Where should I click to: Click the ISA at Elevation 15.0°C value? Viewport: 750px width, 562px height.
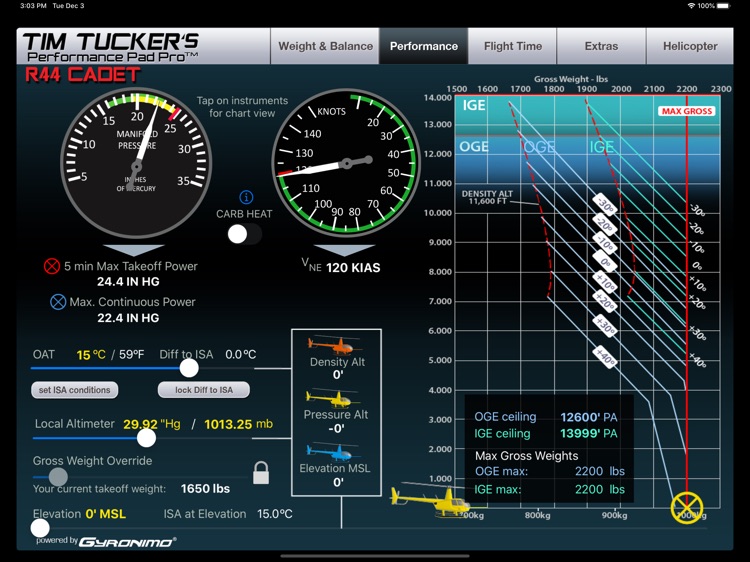tap(275, 514)
